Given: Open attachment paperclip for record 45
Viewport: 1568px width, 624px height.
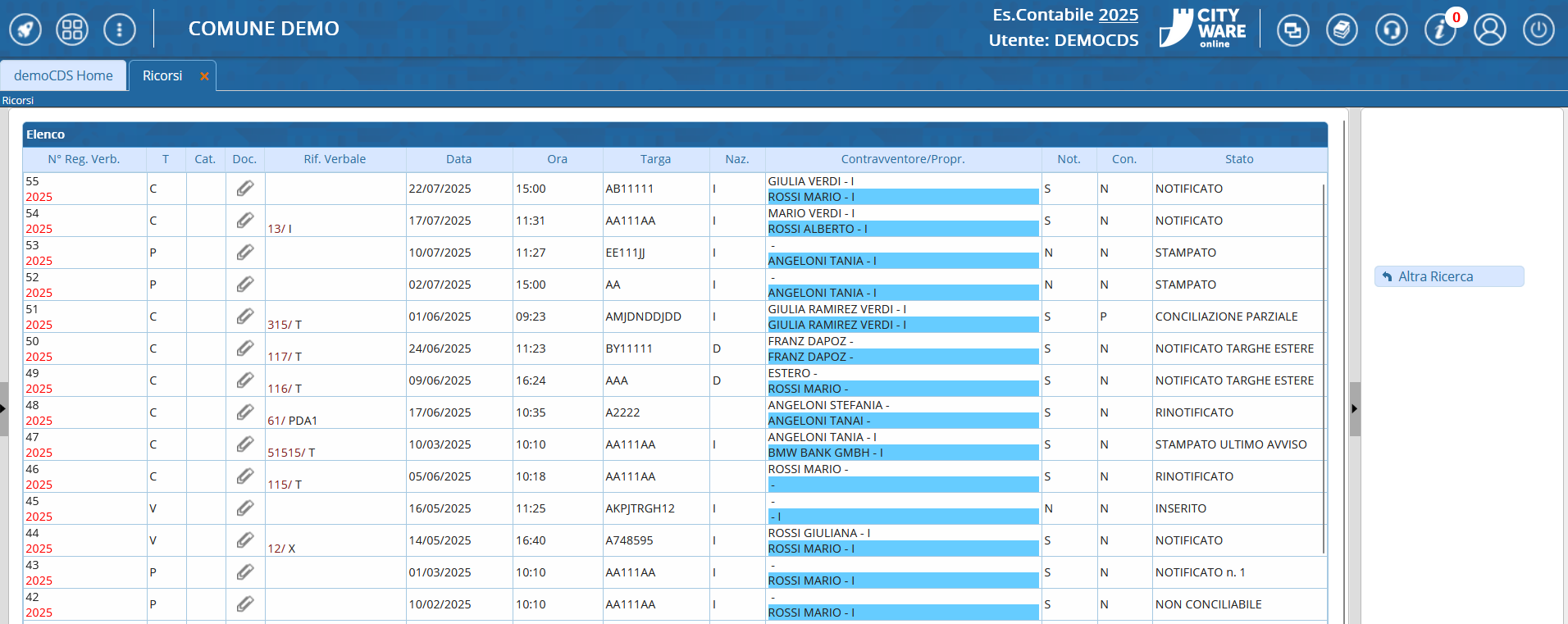Looking at the screenshot, I should (245, 508).
